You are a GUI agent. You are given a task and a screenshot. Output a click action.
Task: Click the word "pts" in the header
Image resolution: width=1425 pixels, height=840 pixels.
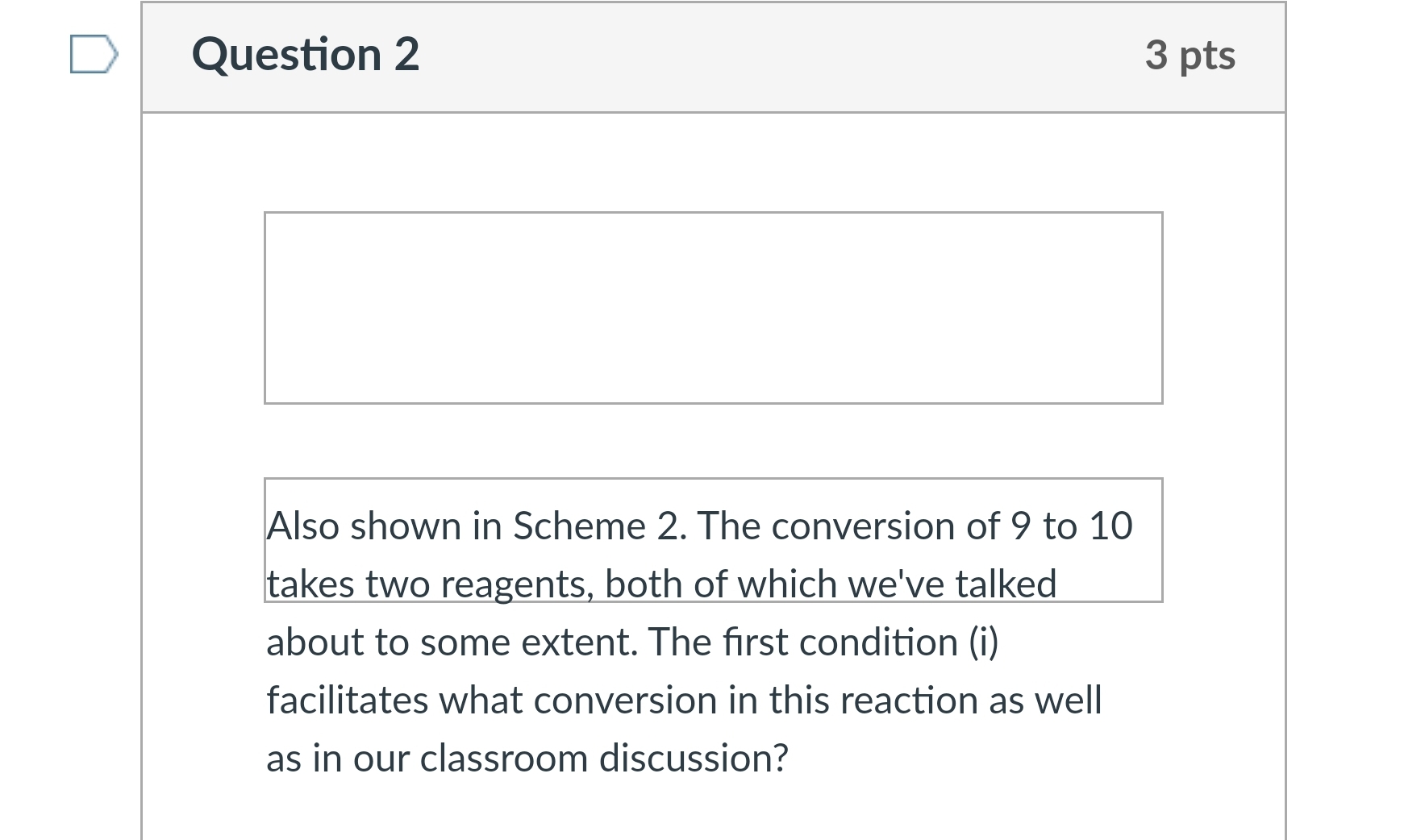[x=1207, y=55]
